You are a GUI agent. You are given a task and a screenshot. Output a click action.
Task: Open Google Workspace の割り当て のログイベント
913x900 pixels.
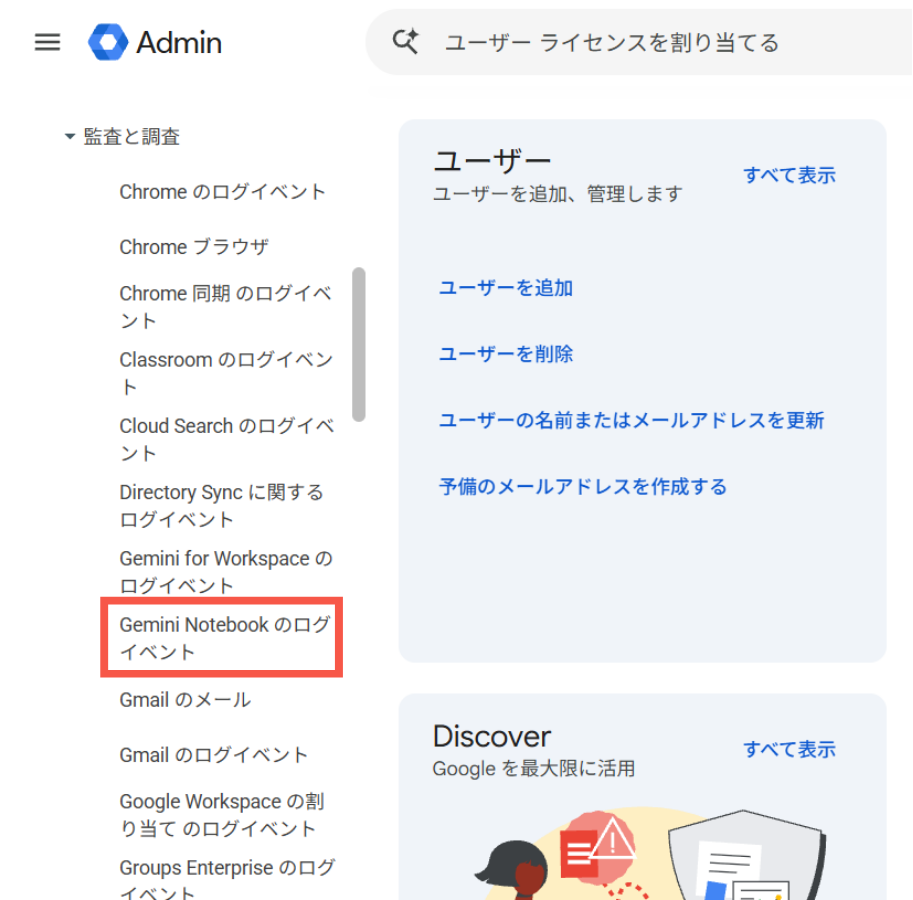[x=221, y=814]
